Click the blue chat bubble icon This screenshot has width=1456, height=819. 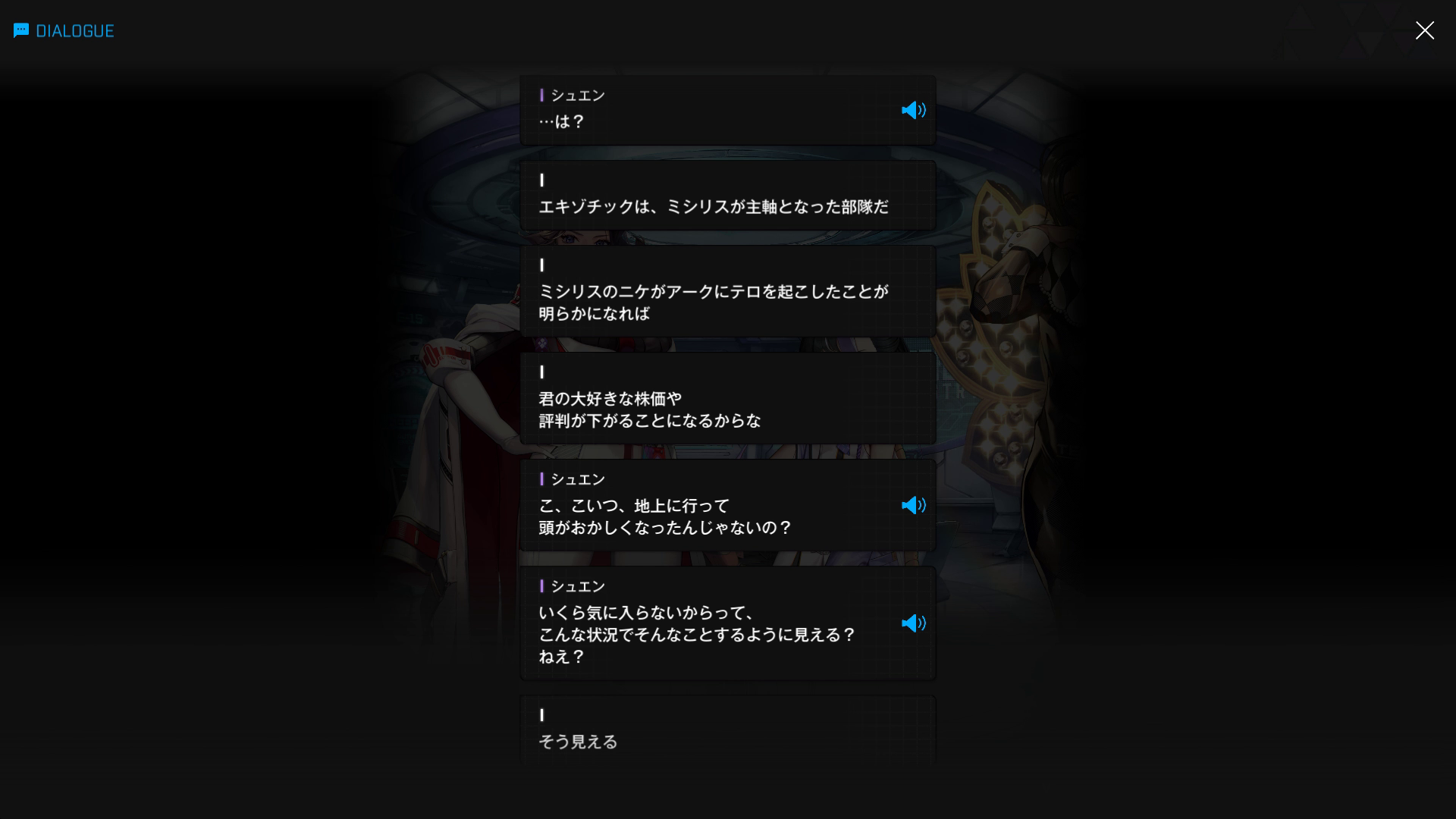[x=21, y=30]
